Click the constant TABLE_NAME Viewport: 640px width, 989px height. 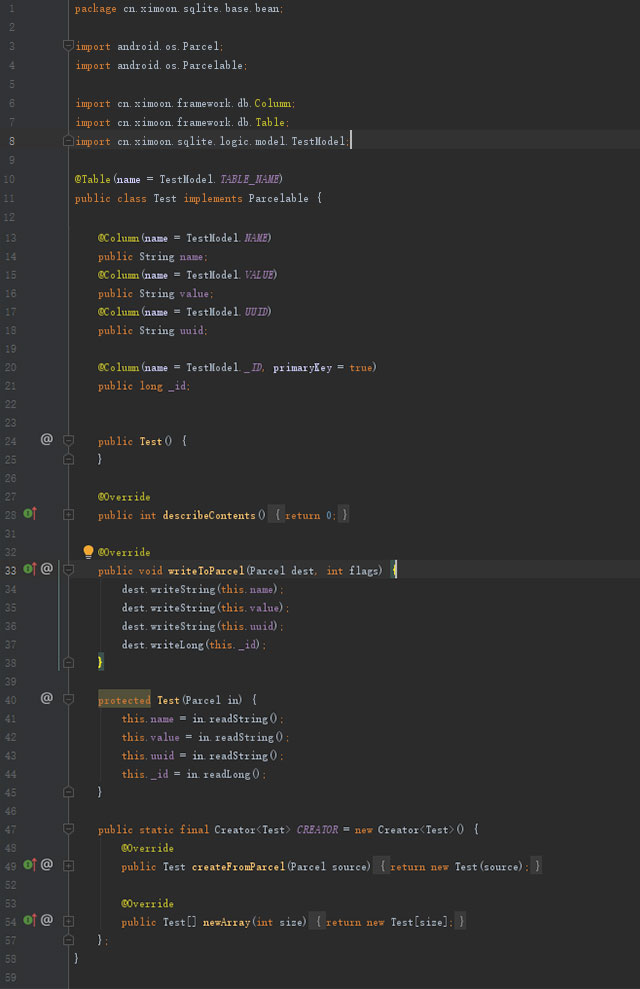tap(250, 179)
